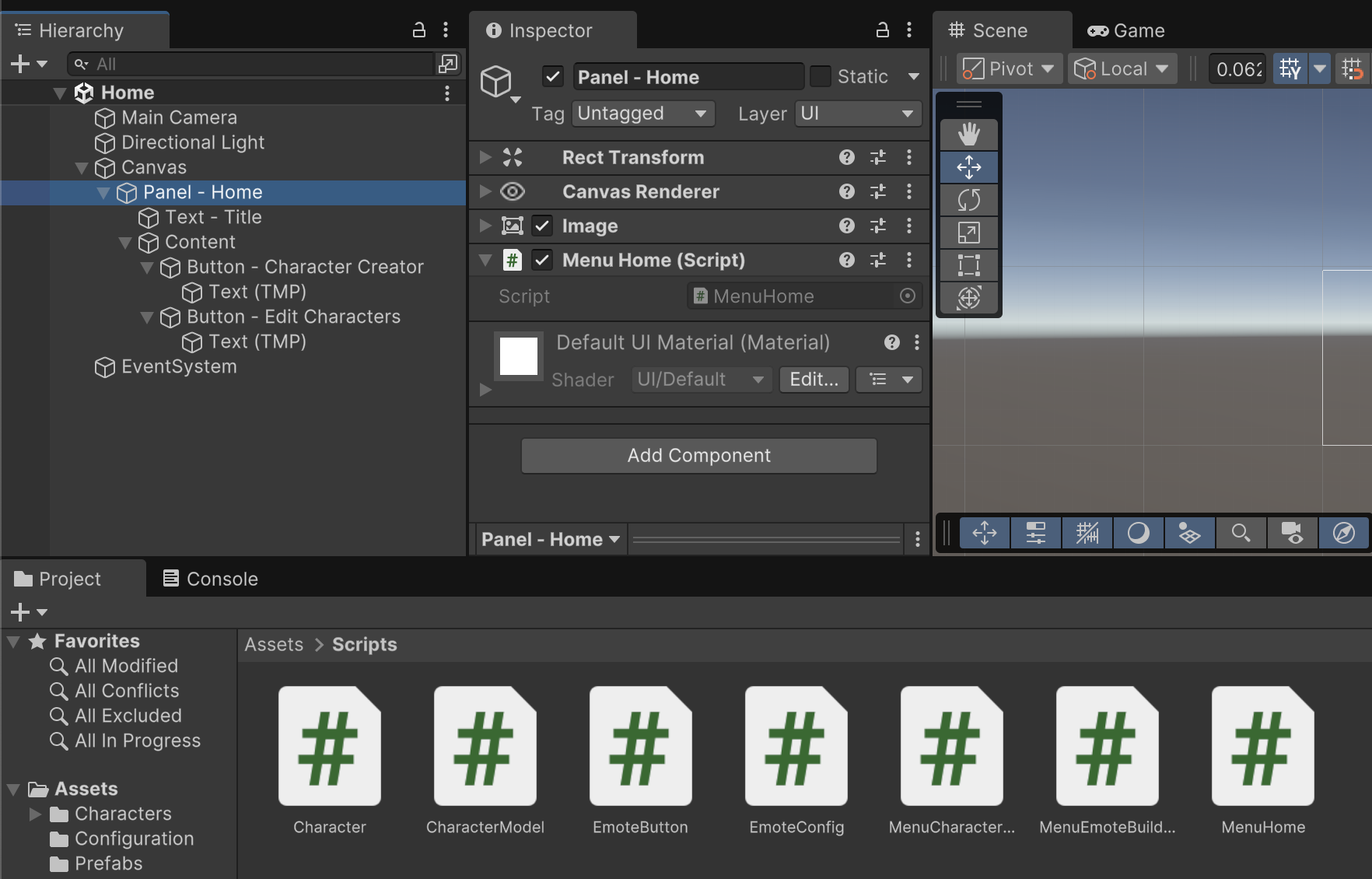Switch to the Game tab

pos(1126,31)
